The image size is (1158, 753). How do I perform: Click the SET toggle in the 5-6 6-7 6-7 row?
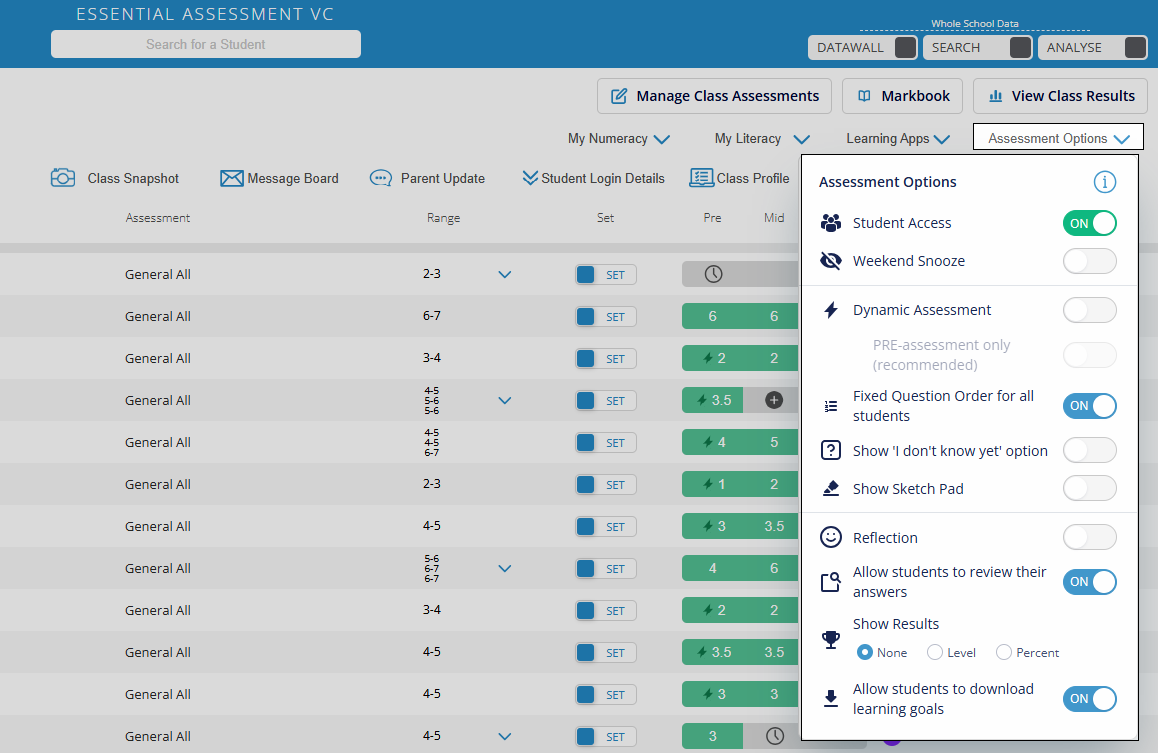tap(606, 568)
